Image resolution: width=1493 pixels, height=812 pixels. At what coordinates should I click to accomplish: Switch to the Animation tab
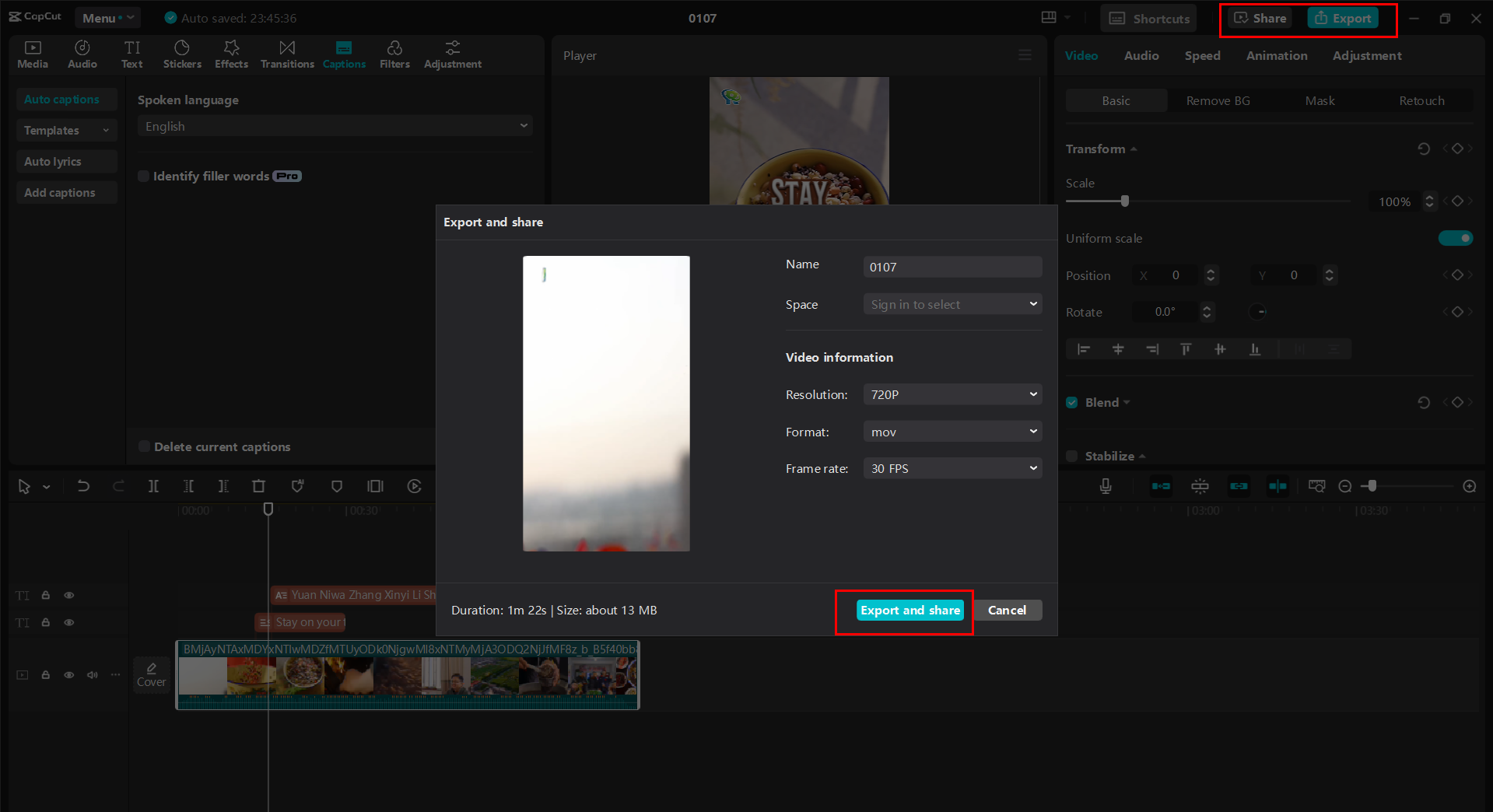1276,55
